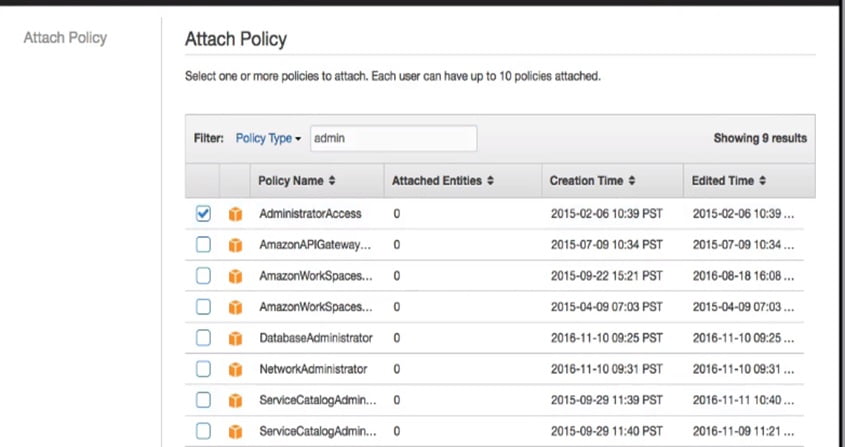Click the policy icon beside AmazonAPIGateway
The width and height of the screenshot is (845, 447).
click(236, 245)
